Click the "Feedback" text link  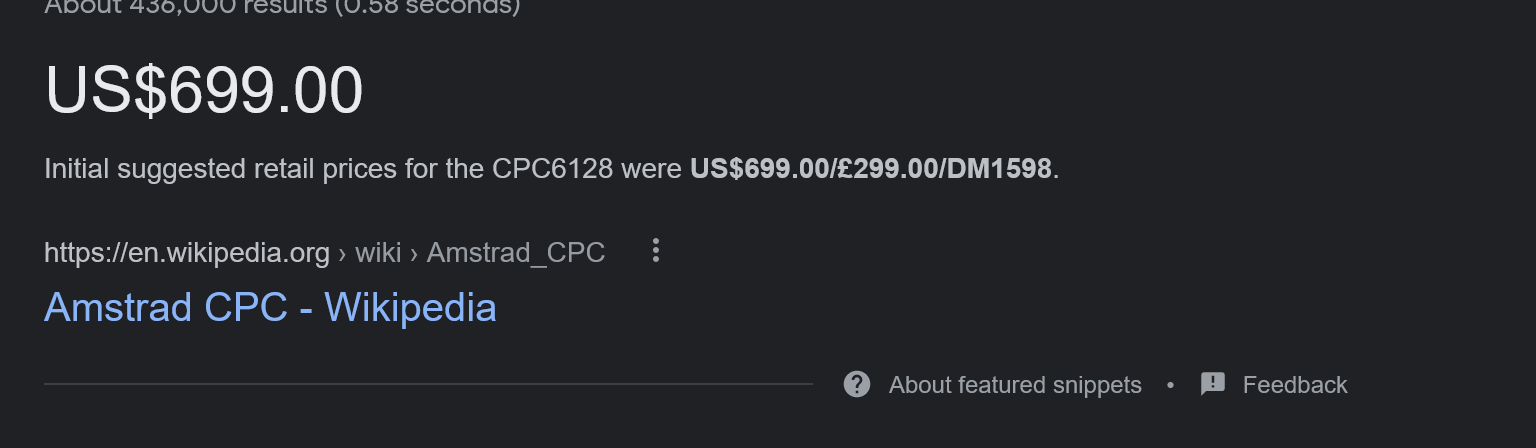coord(1295,385)
